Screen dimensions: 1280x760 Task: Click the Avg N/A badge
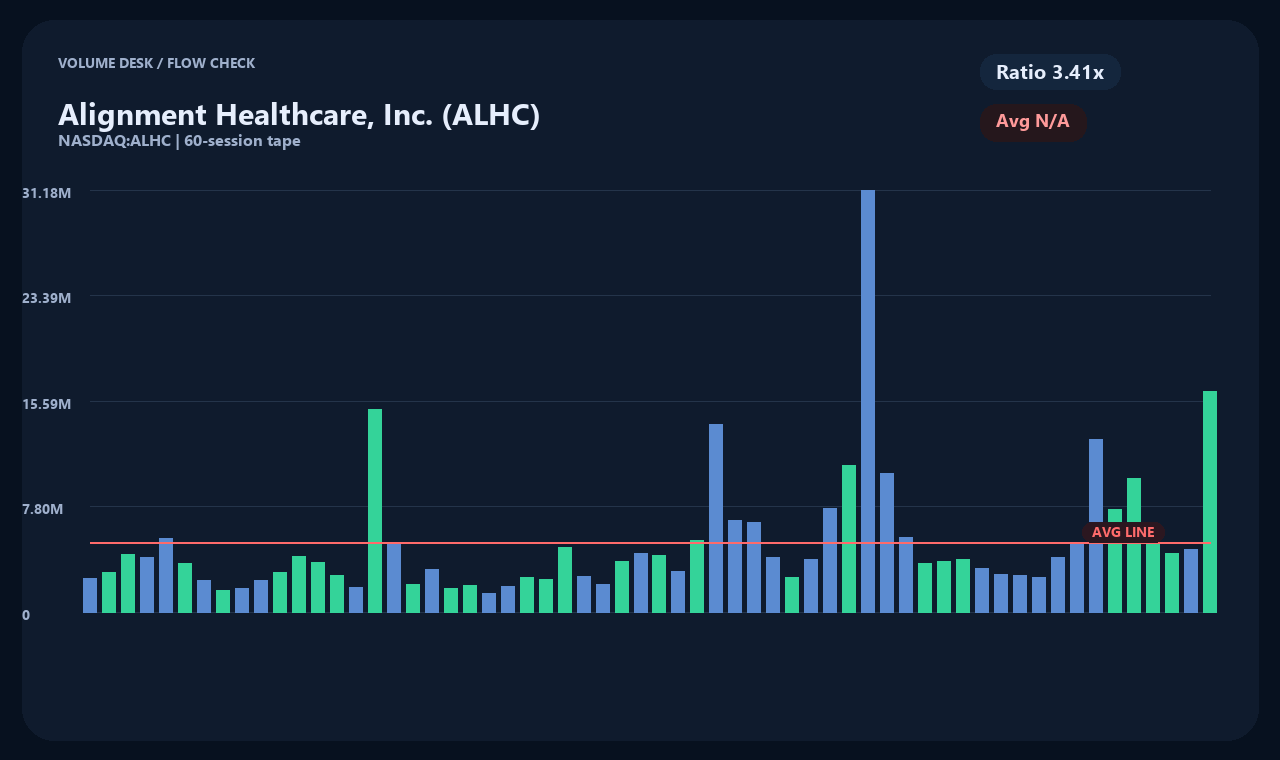[x=1033, y=122]
